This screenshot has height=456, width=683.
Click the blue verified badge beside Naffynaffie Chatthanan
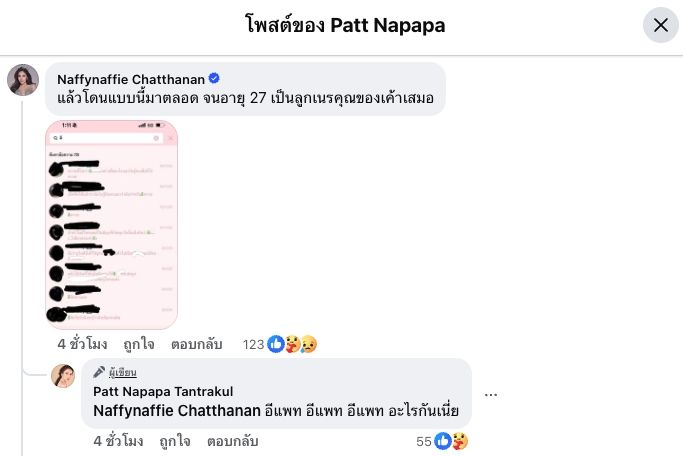tap(214, 78)
